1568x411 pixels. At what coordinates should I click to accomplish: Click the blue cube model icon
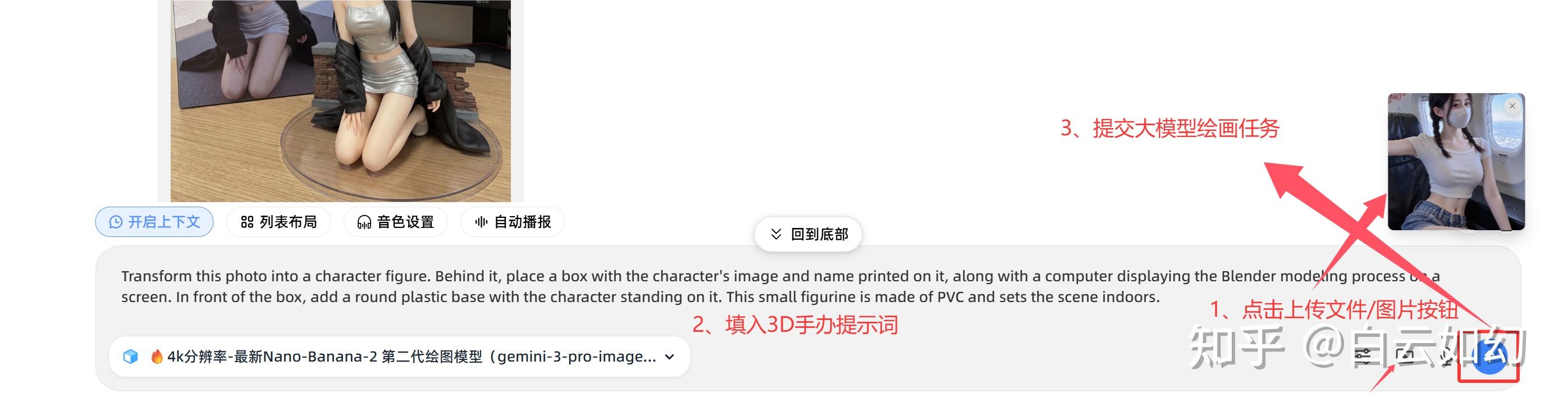click(x=130, y=356)
